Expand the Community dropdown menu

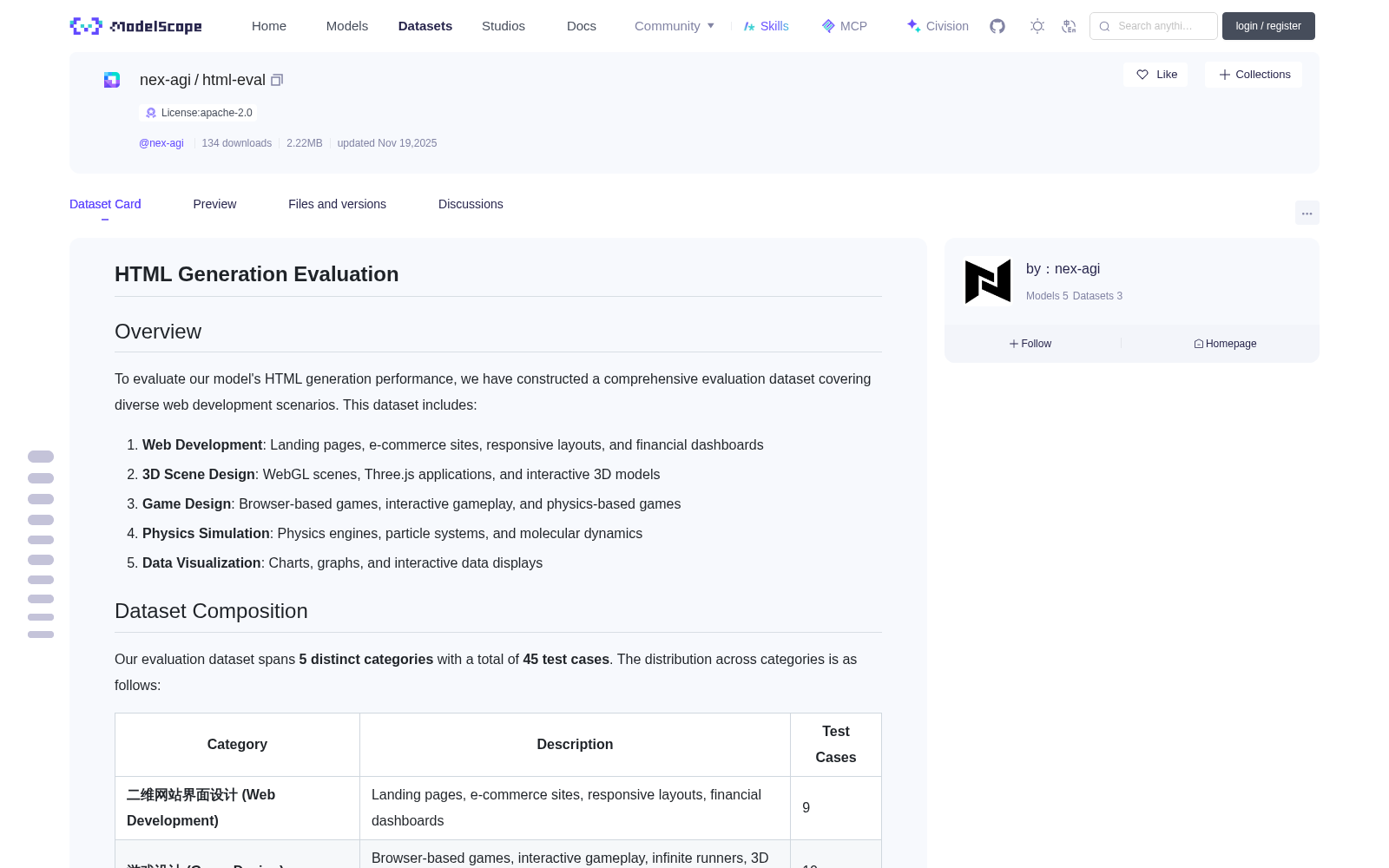click(x=675, y=26)
